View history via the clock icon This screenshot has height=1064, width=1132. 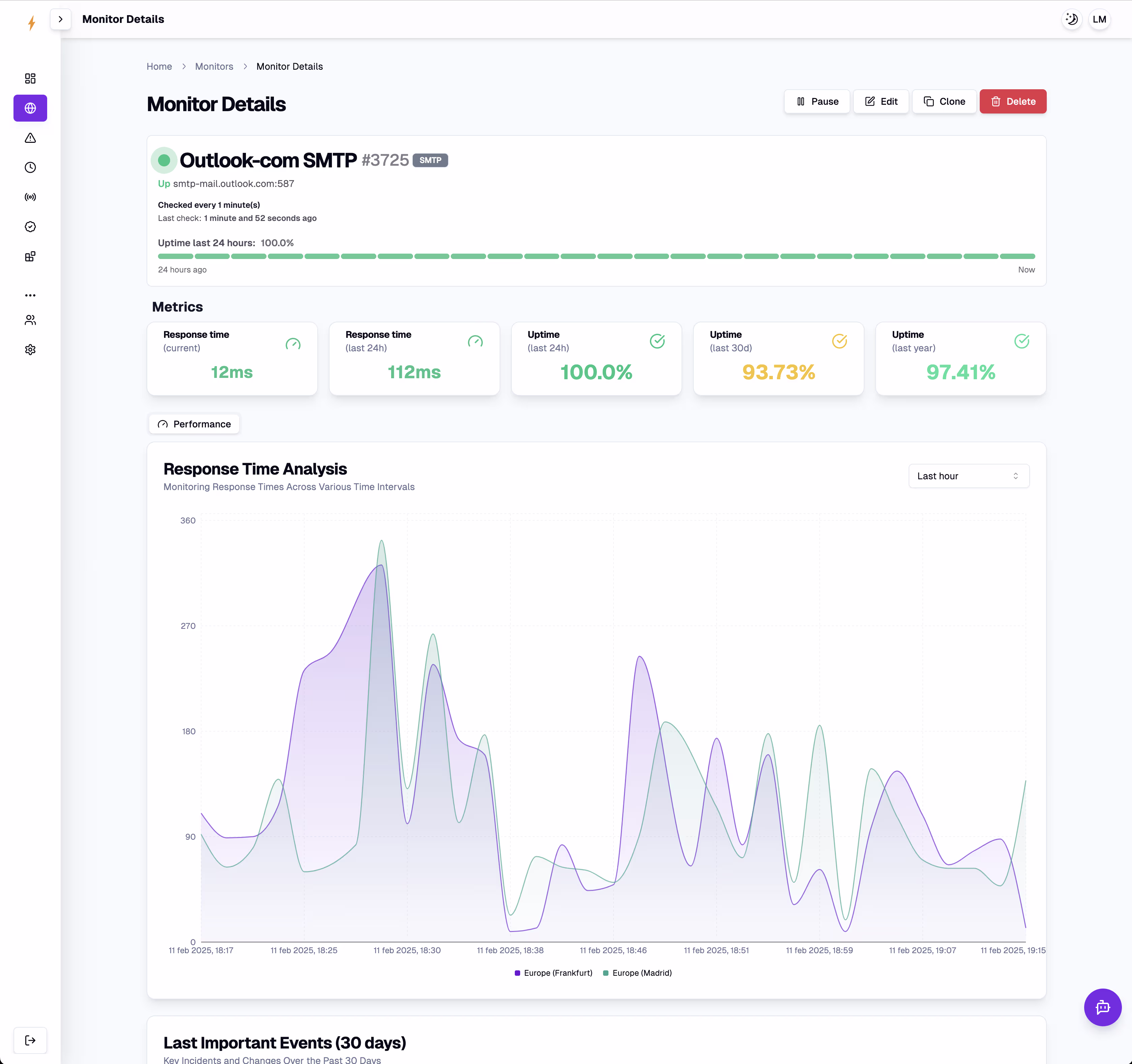point(30,167)
